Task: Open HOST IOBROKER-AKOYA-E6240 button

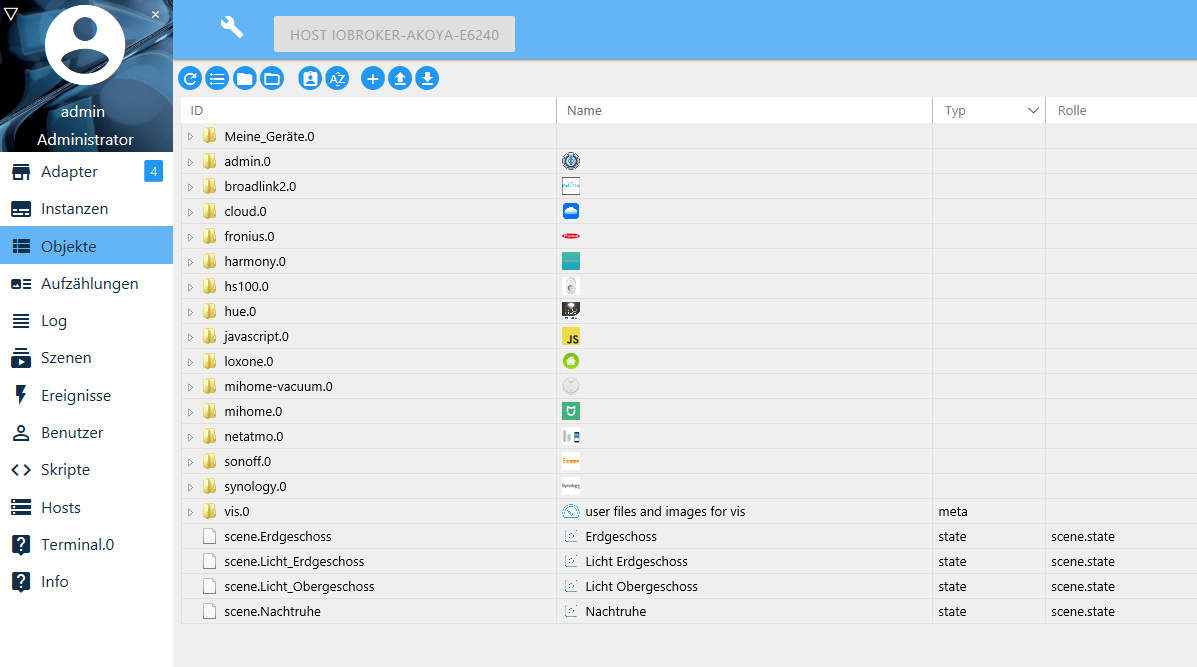Action: [x=395, y=34]
